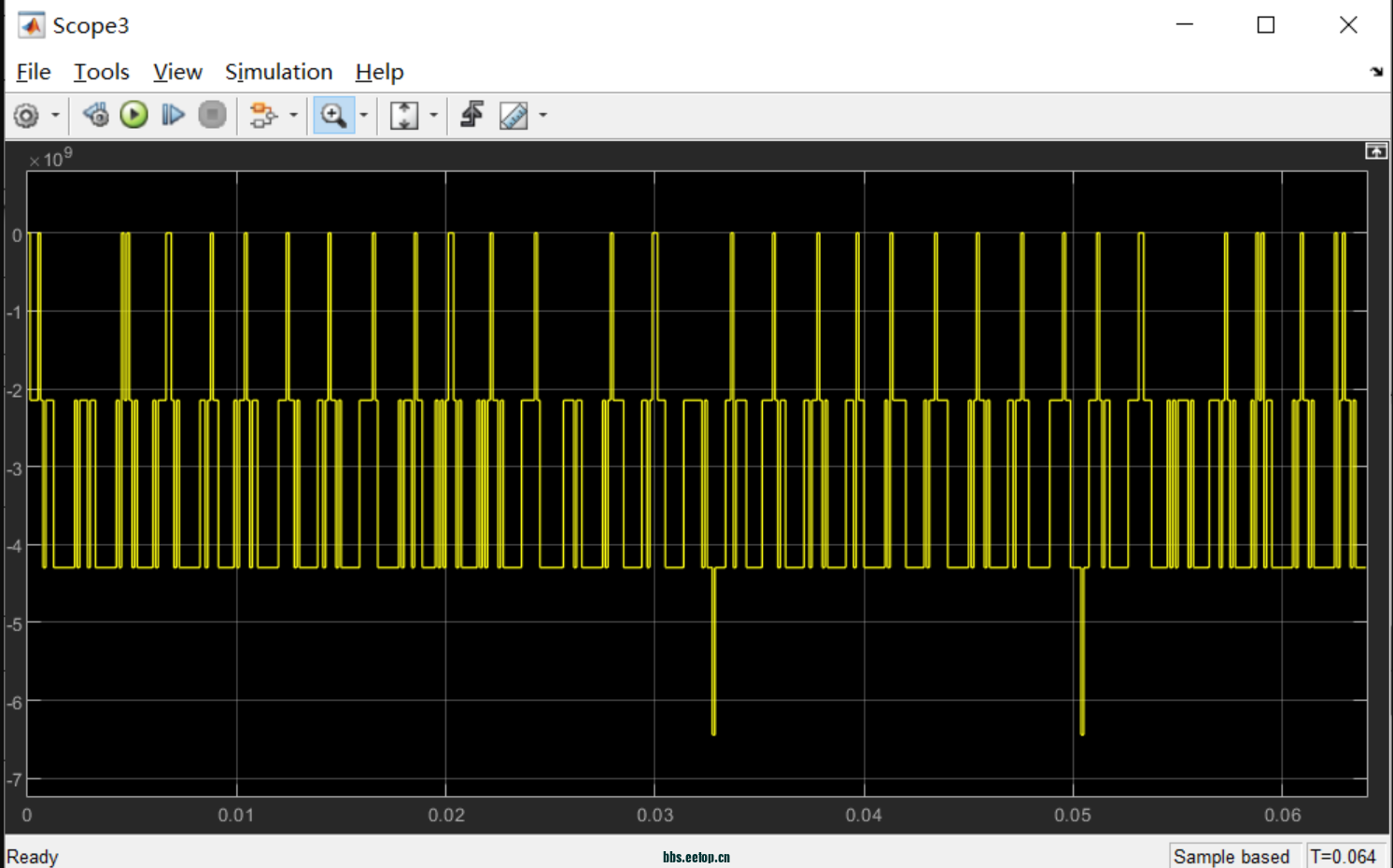Screen dimensions: 1393x868
Task: Click the MATLAB icon in the title bar
Action: point(31,25)
